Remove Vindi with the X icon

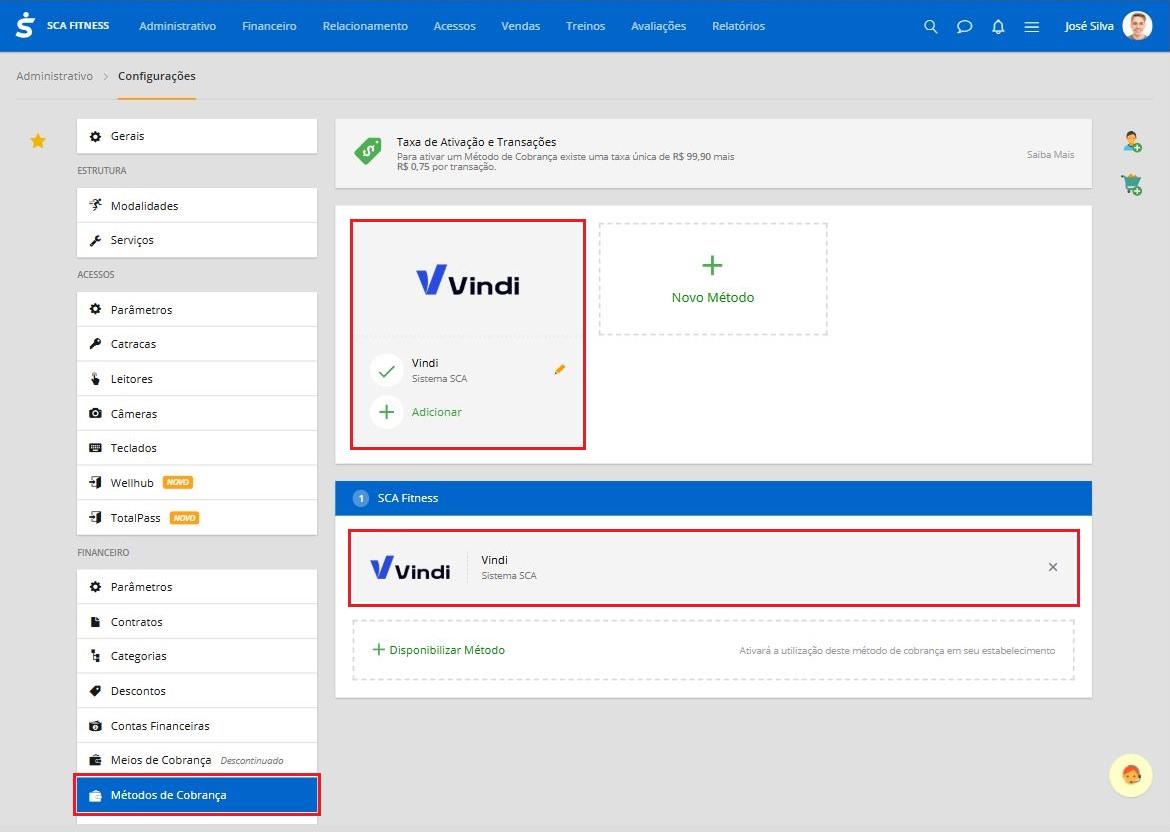click(1053, 567)
